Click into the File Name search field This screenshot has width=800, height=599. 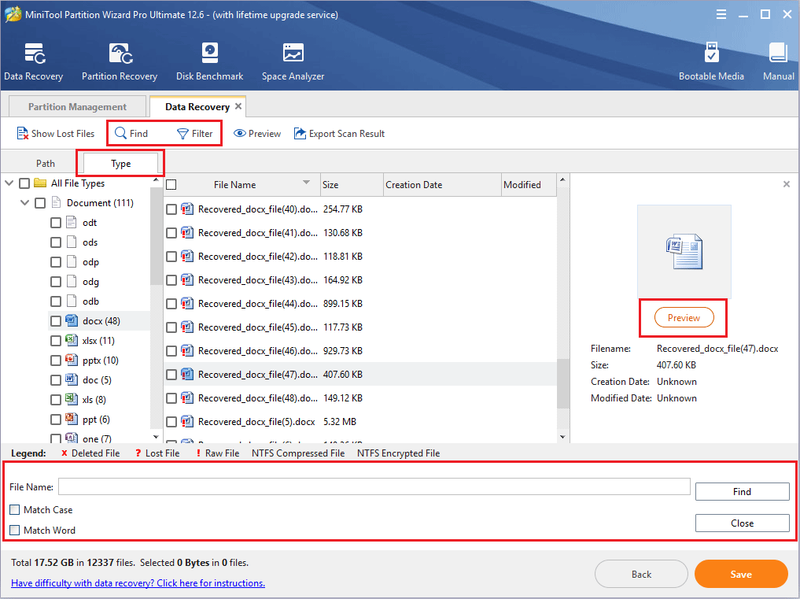(x=374, y=486)
